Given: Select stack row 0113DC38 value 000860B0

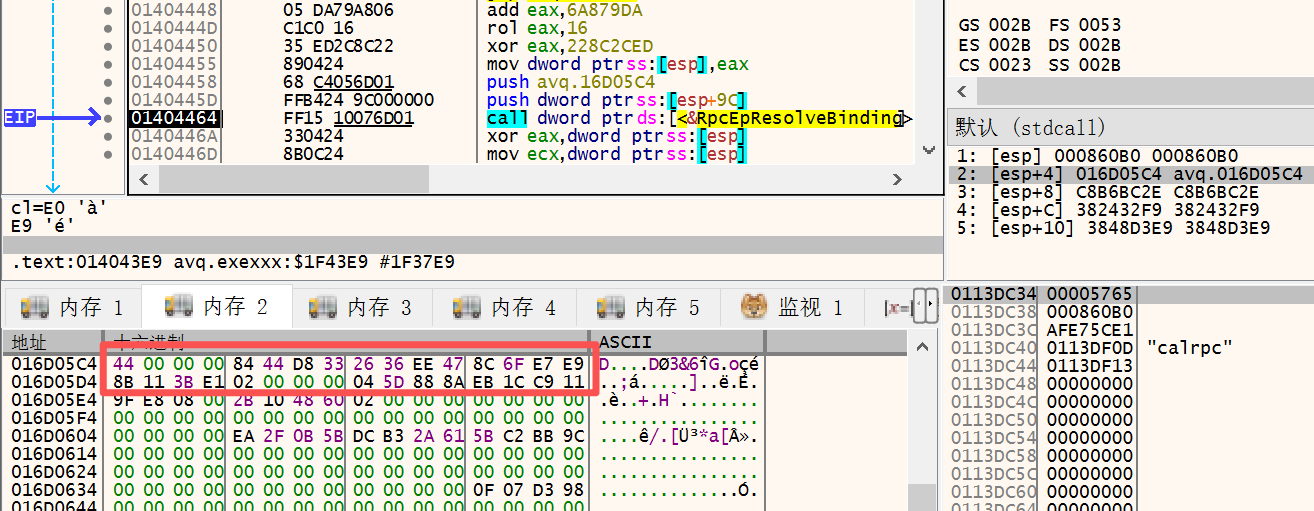Looking at the screenshot, I should pyautogui.click(x=1130, y=312).
